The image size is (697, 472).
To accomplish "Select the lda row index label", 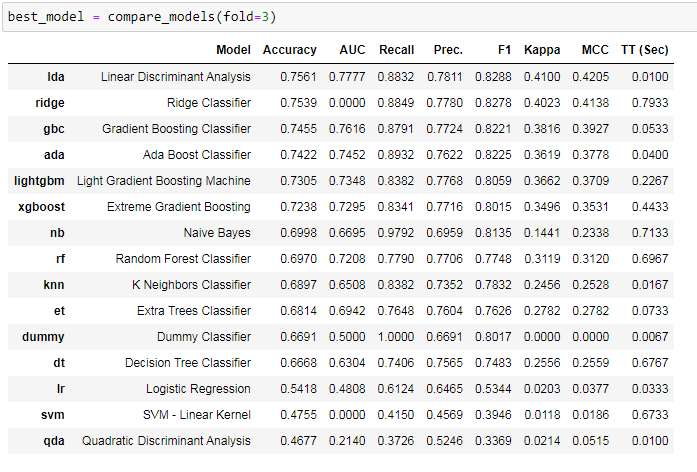I will coord(56,77).
